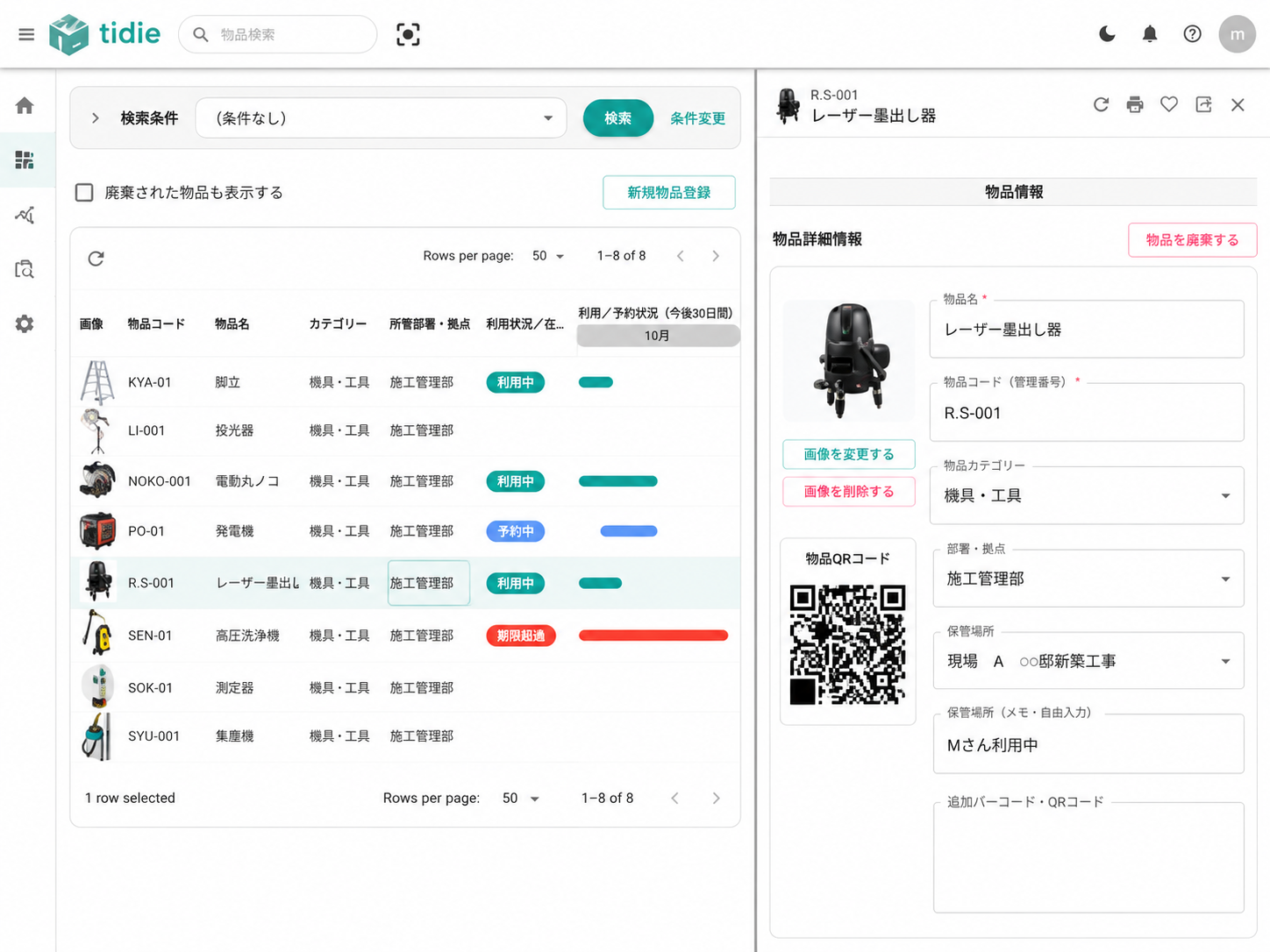Open the analytics chart sidebar icon
This screenshot has width=1270, height=952.
coord(25,215)
